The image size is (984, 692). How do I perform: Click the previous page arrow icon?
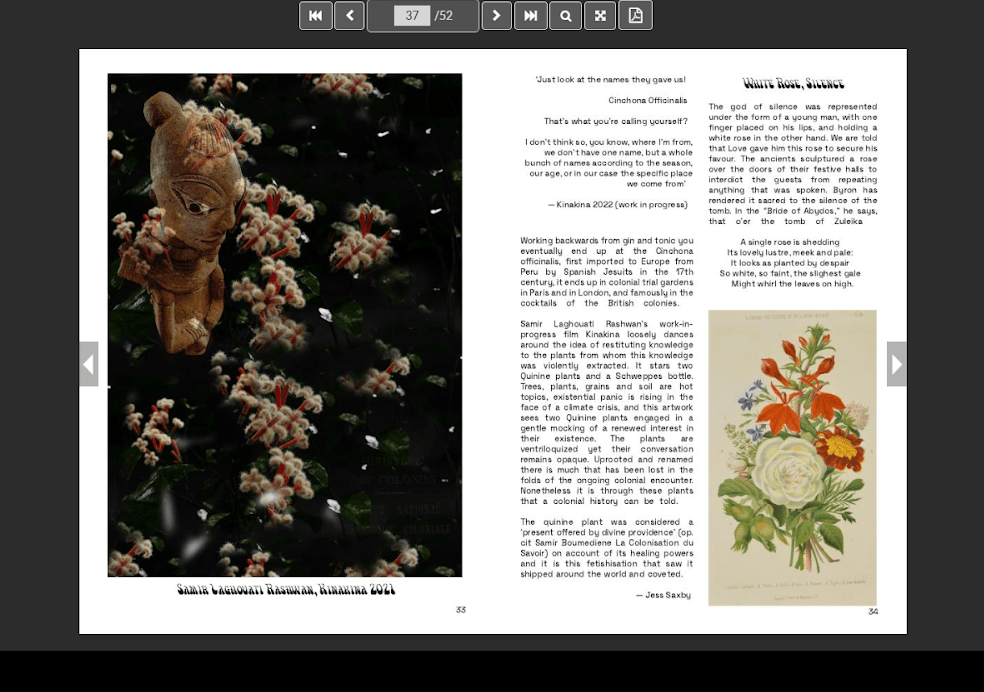[x=349, y=16]
